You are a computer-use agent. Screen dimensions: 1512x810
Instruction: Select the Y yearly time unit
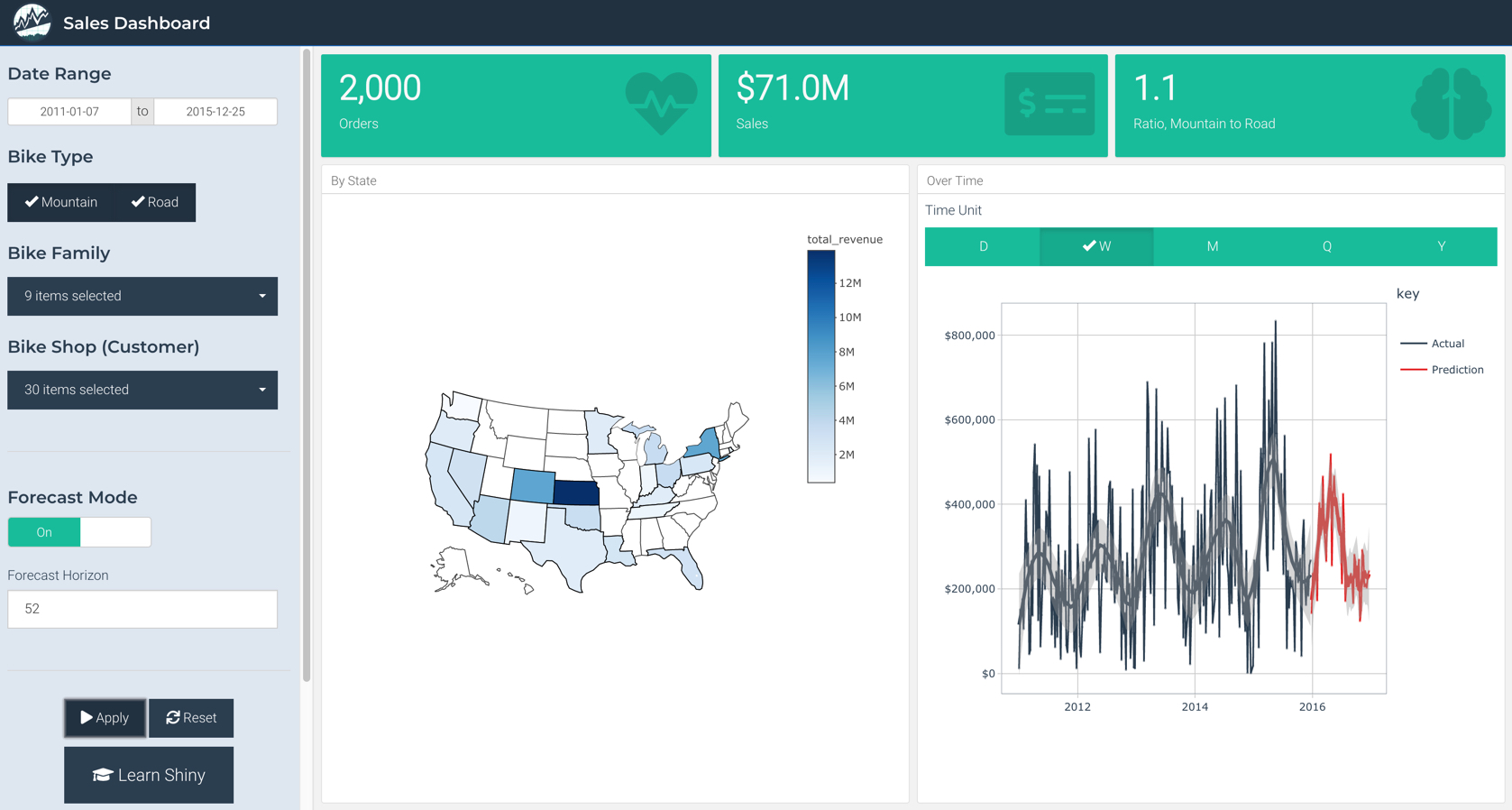click(x=1441, y=246)
